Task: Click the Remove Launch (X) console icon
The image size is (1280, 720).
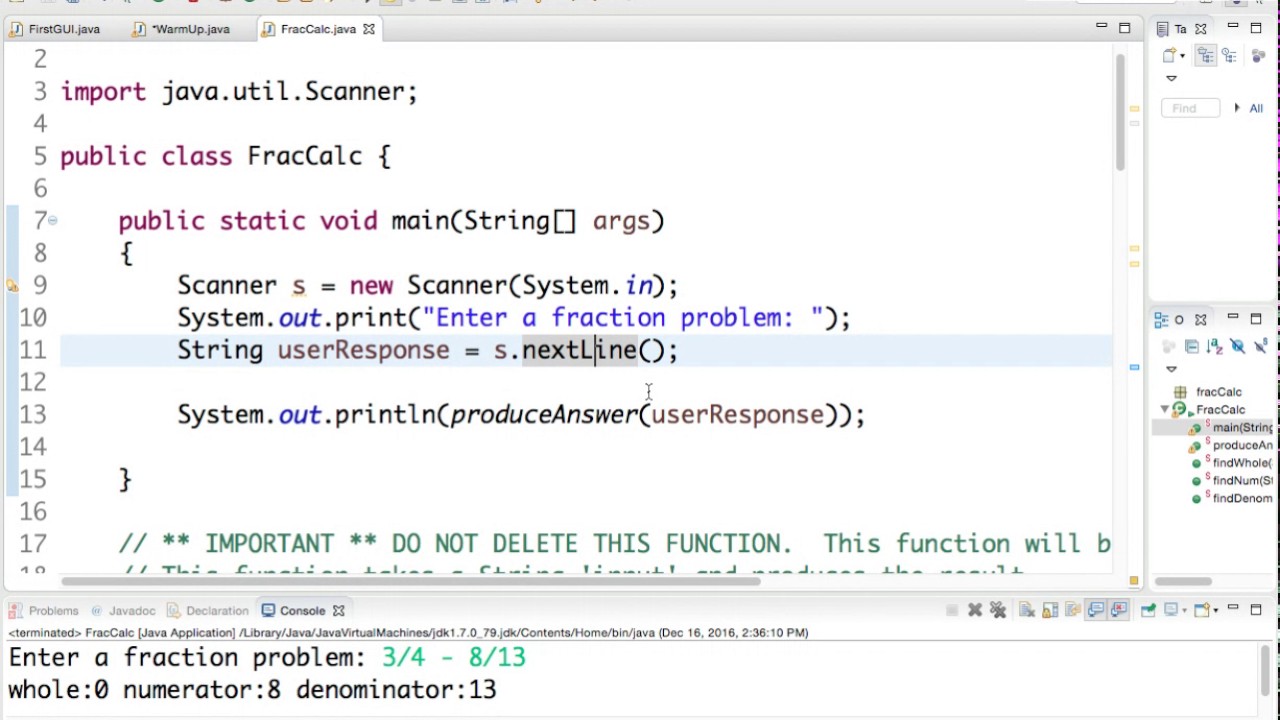Action: pyautogui.click(x=975, y=610)
